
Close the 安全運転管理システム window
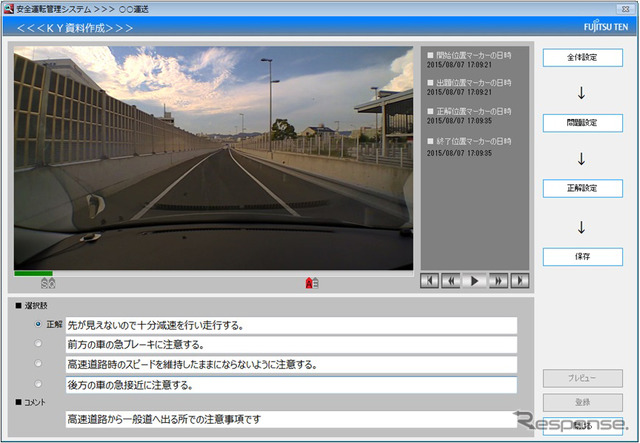[x=625, y=9]
